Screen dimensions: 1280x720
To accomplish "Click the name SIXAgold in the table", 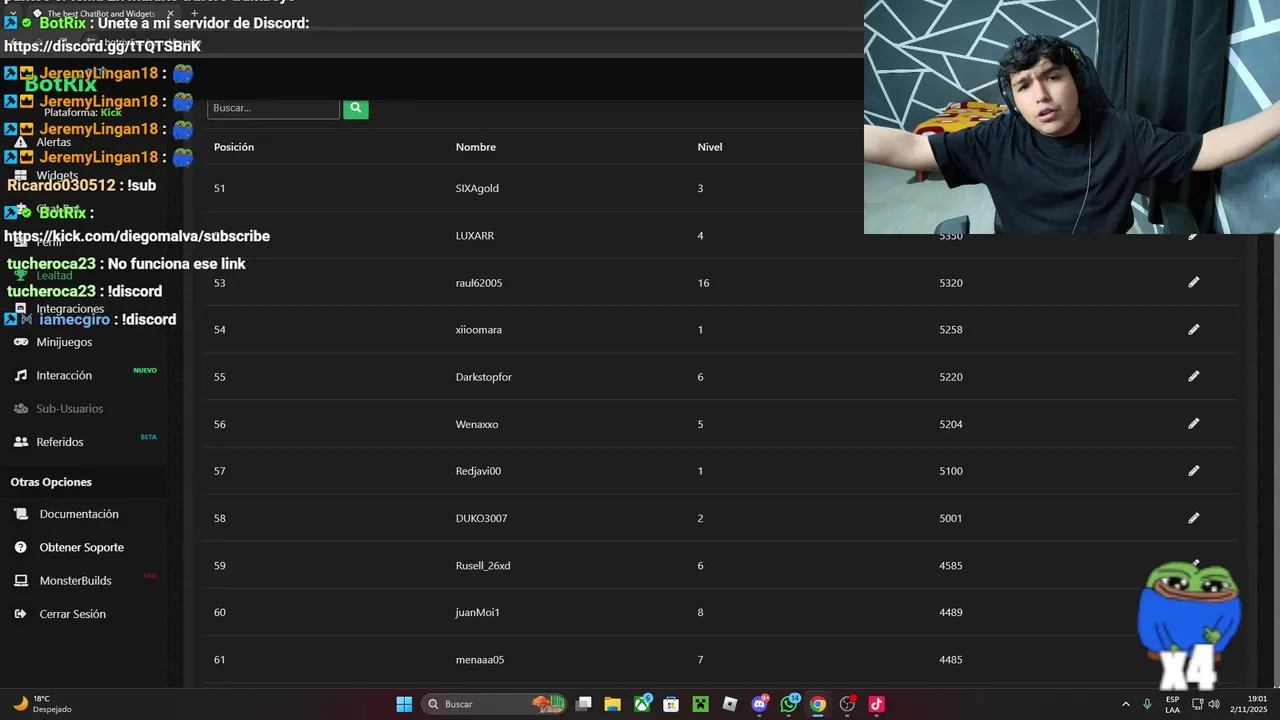I will 477,189.
